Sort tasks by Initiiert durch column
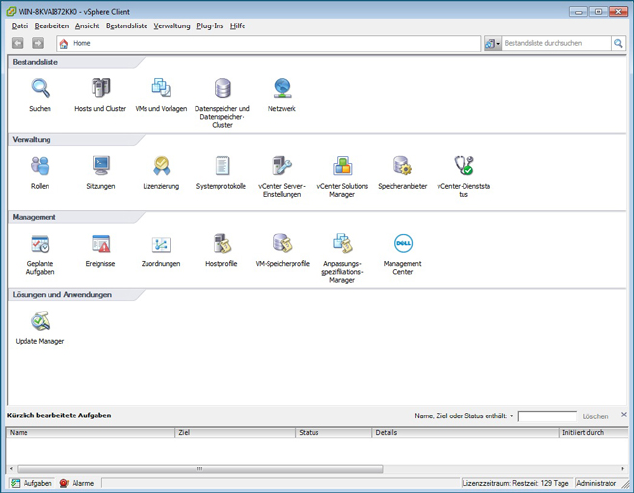 (x=593, y=432)
